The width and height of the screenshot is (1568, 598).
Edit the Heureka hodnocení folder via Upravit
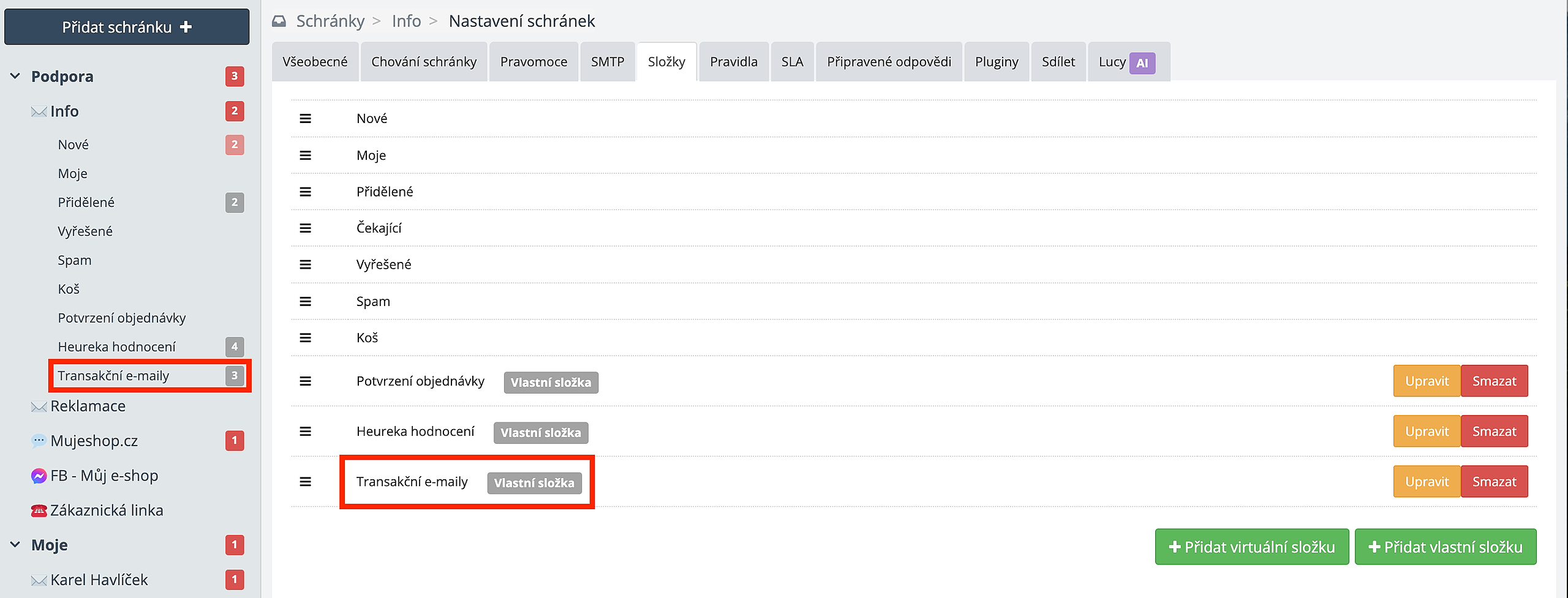1427,432
